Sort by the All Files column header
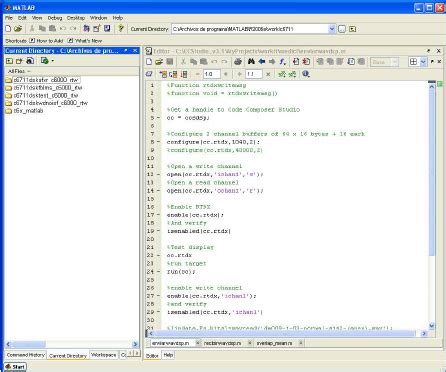The width and height of the screenshot is (446, 372). coord(72,71)
